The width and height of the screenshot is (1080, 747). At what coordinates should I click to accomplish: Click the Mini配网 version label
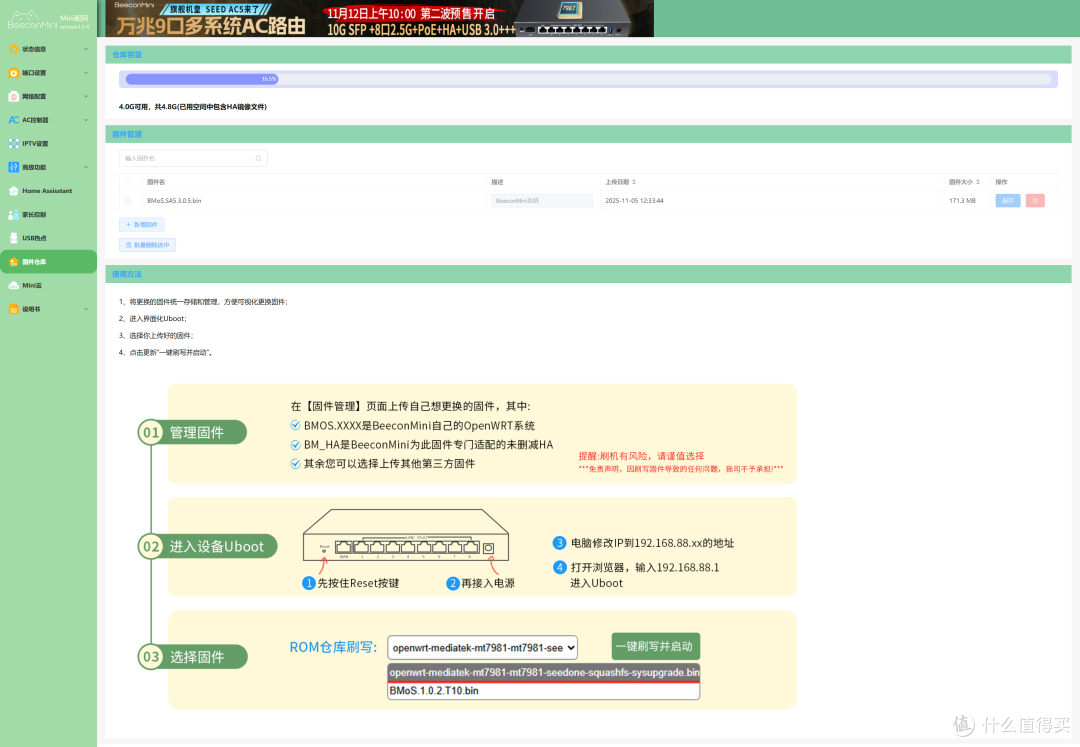point(74,22)
